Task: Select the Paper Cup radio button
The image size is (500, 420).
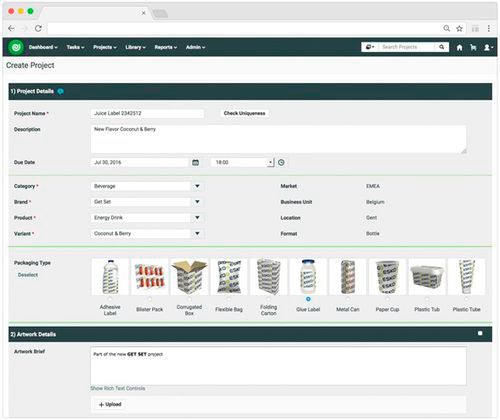Action: (387, 299)
